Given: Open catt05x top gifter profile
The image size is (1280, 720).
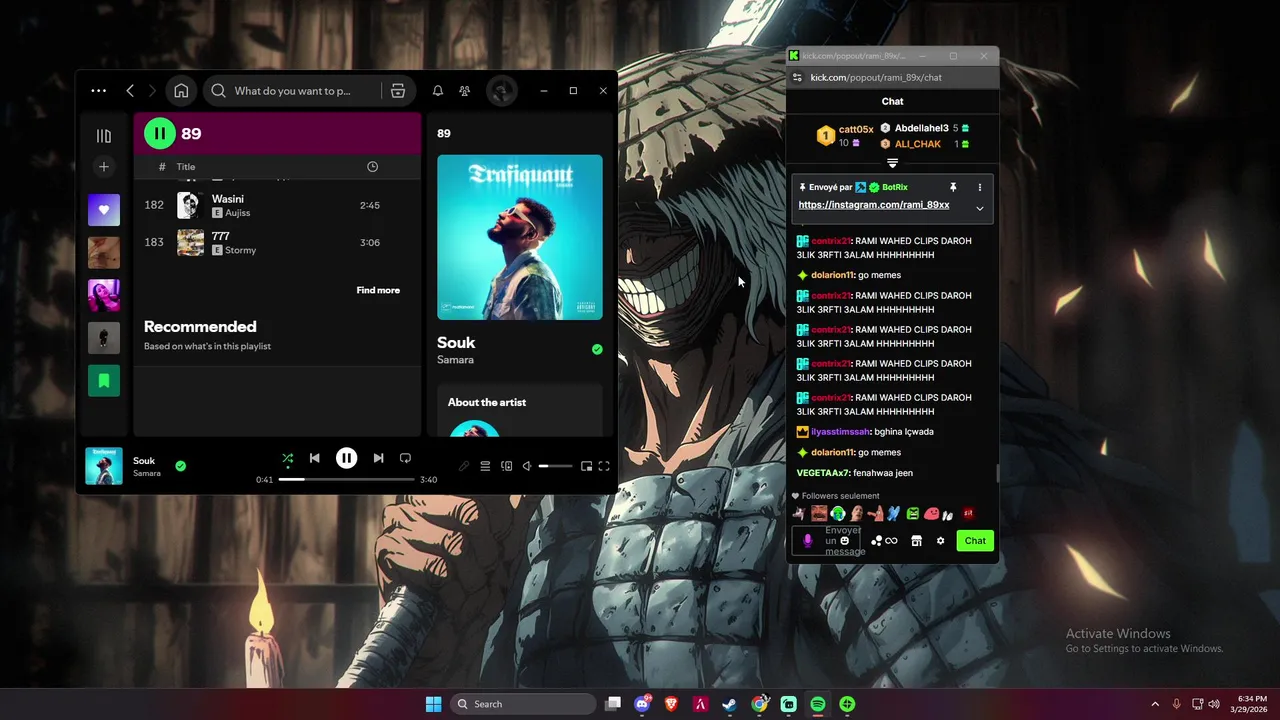Looking at the screenshot, I should pyautogui.click(x=845, y=136).
